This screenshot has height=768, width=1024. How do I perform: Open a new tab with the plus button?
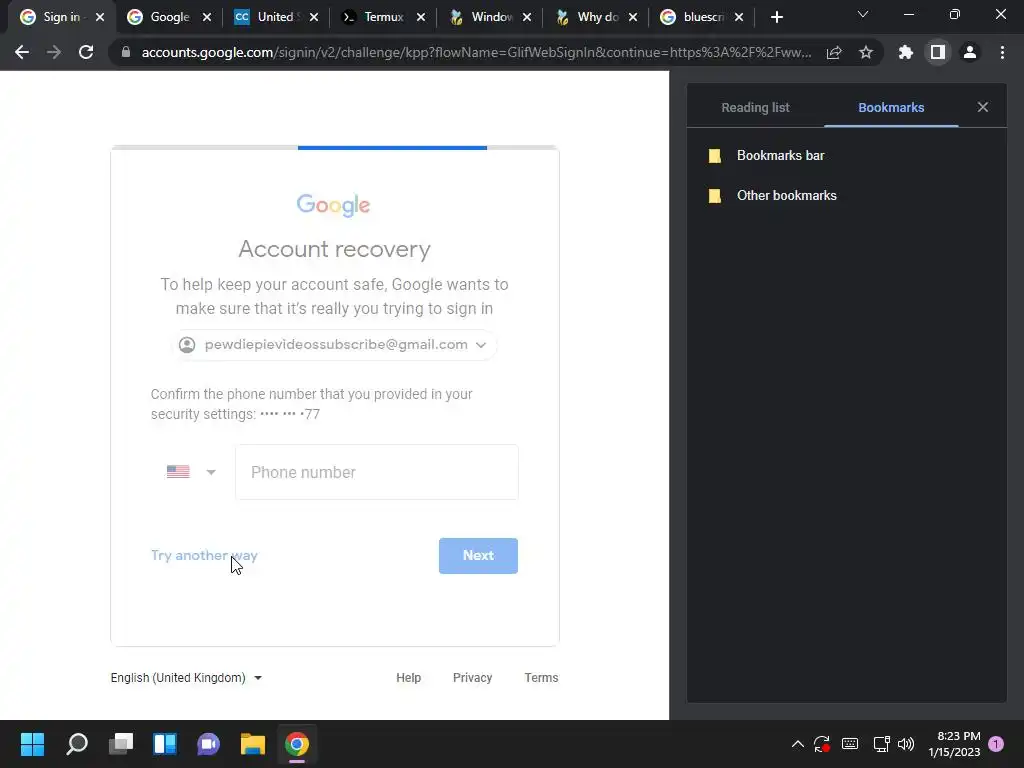(776, 17)
